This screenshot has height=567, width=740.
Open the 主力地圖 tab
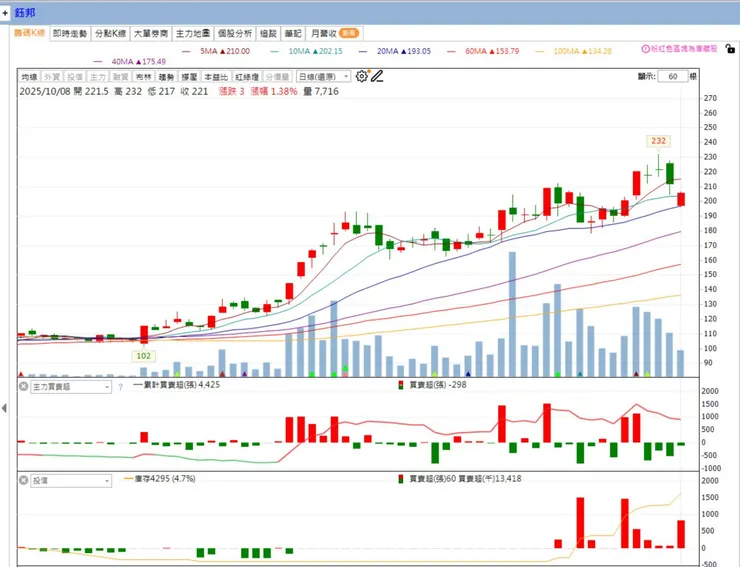point(193,34)
